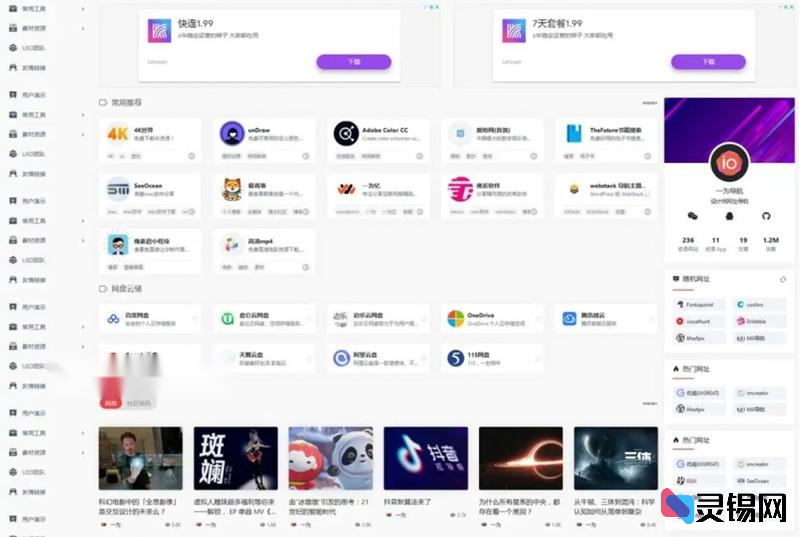Click the io avatar in profile card
The width and height of the screenshot is (800, 537).
click(730, 163)
